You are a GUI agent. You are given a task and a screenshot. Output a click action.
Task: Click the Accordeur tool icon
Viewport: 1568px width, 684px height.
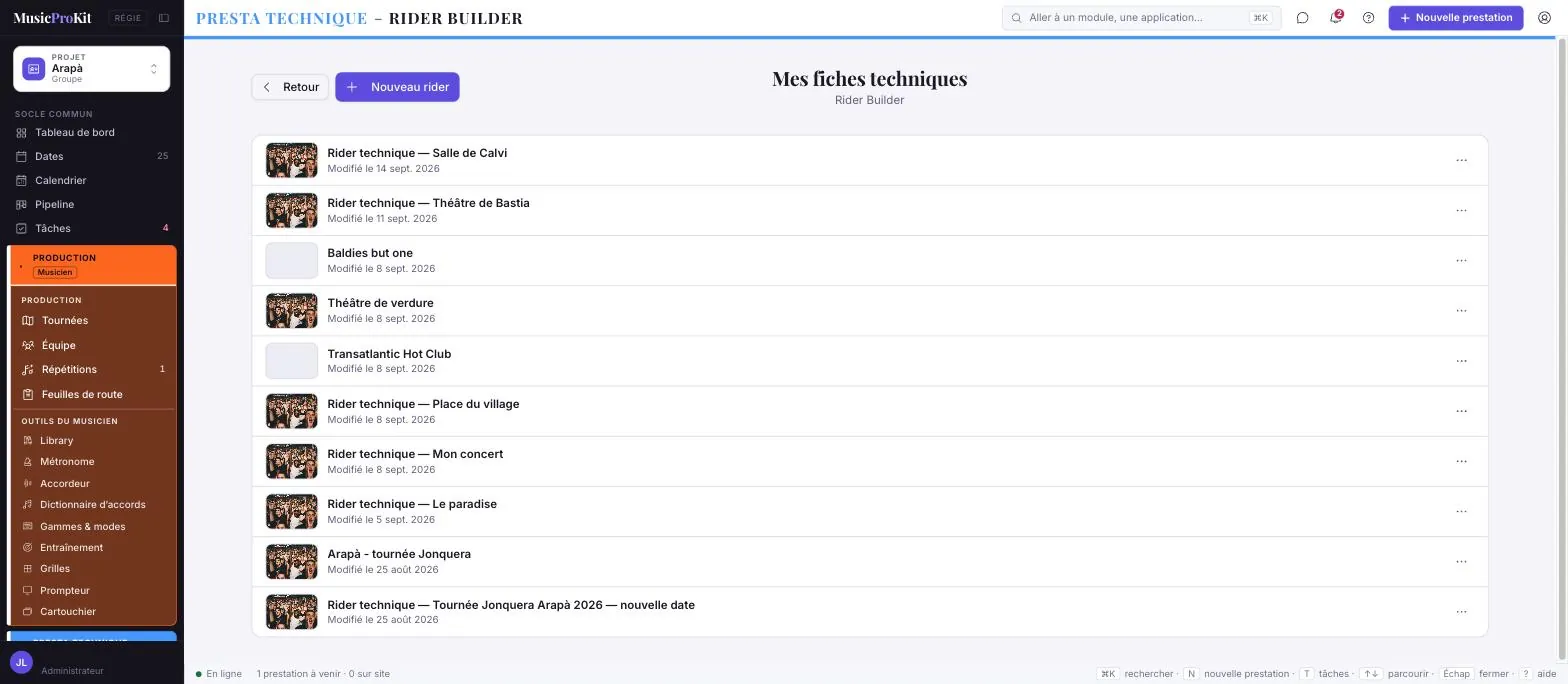[x=28, y=484]
